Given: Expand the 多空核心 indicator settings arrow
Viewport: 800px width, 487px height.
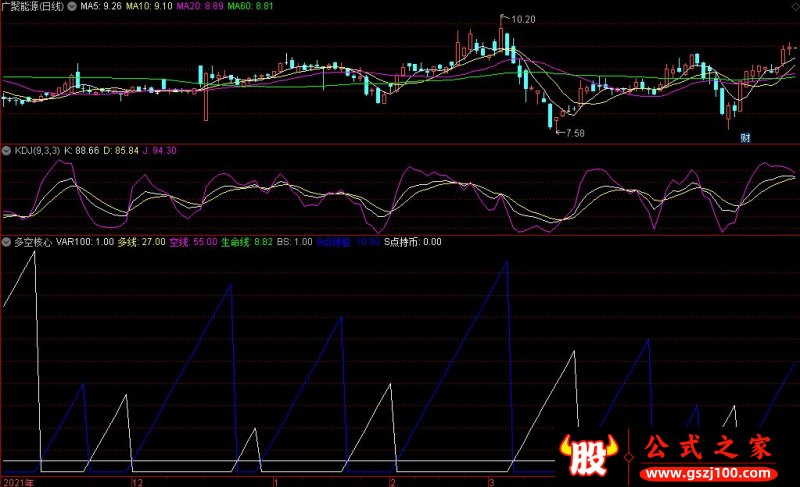Looking at the screenshot, I should point(6,242).
